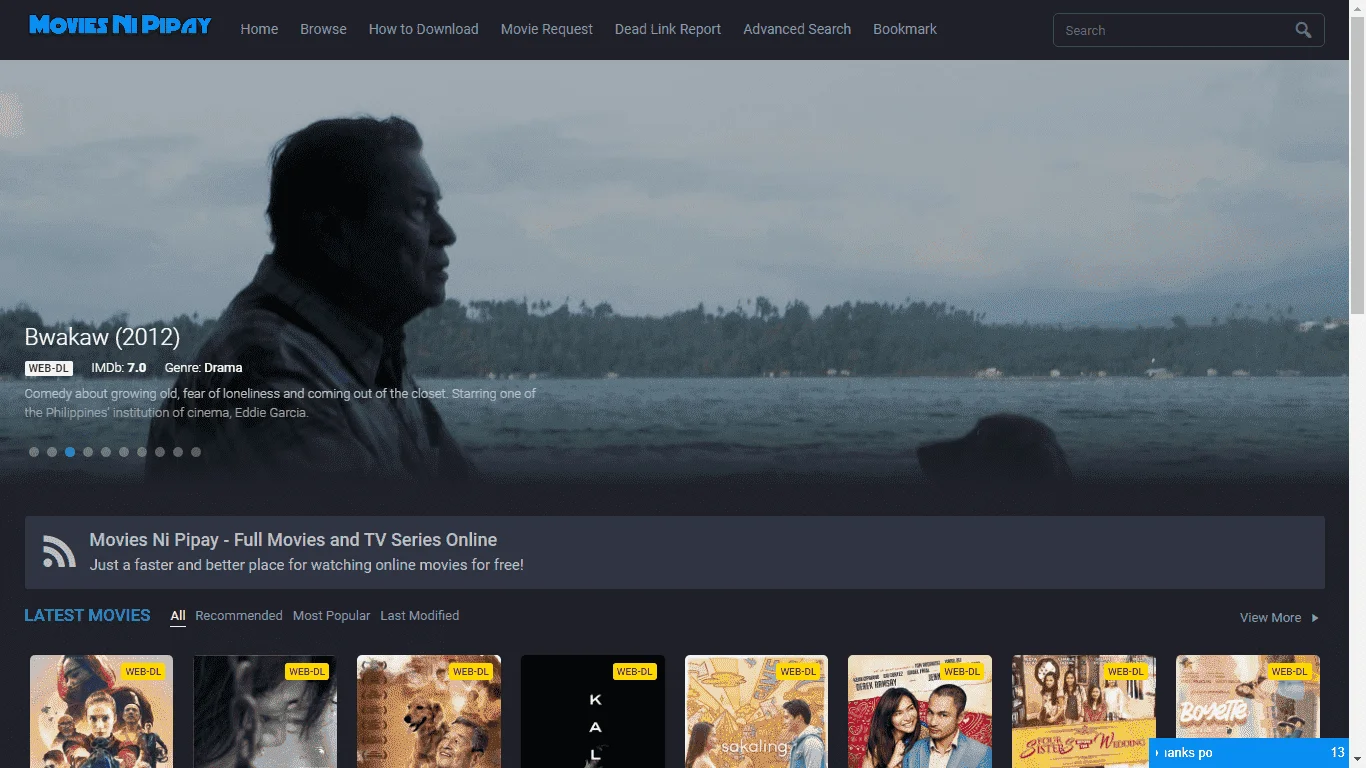Open the Bwakaw (2012) featured title
The image size is (1366, 768).
(x=102, y=337)
